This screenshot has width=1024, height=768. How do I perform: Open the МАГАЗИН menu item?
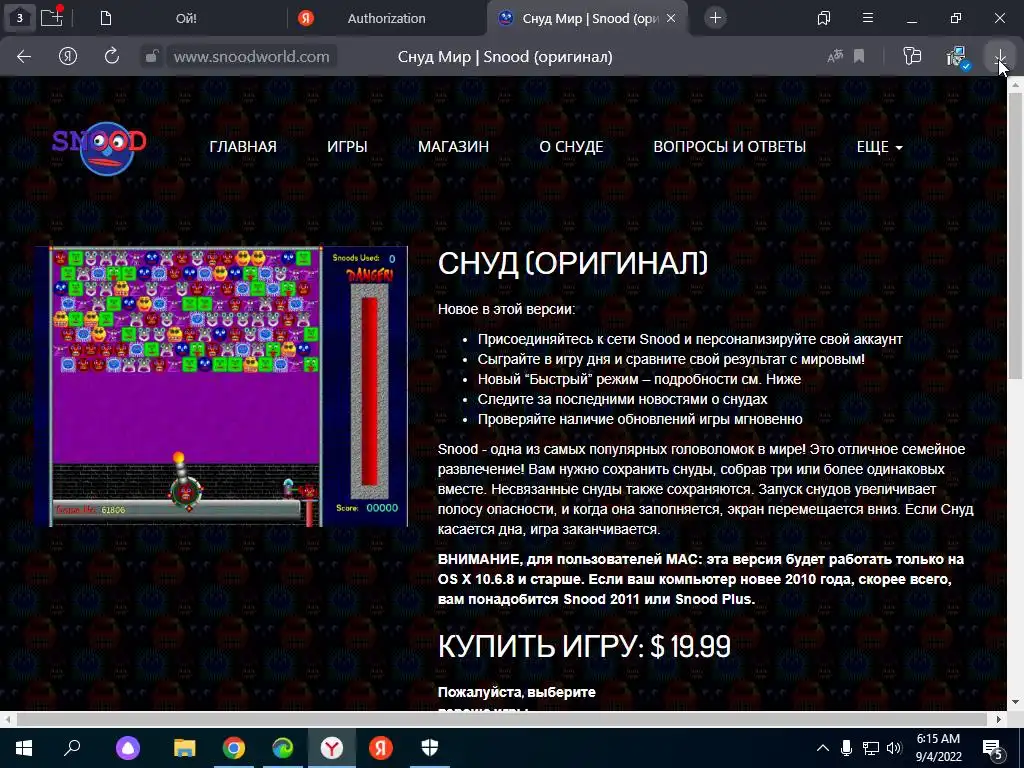point(453,147)
